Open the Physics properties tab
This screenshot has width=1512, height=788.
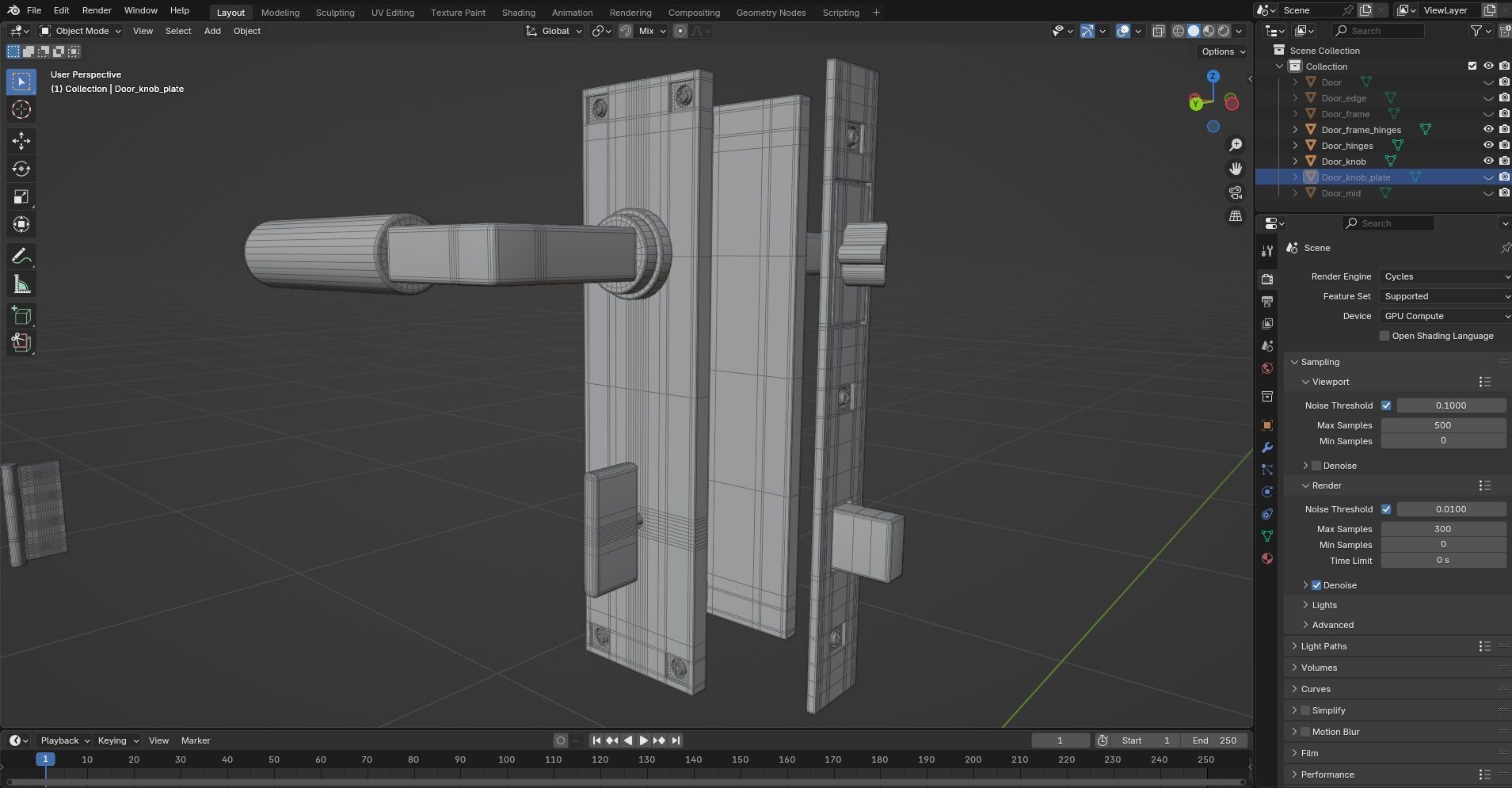point(1267,492)
